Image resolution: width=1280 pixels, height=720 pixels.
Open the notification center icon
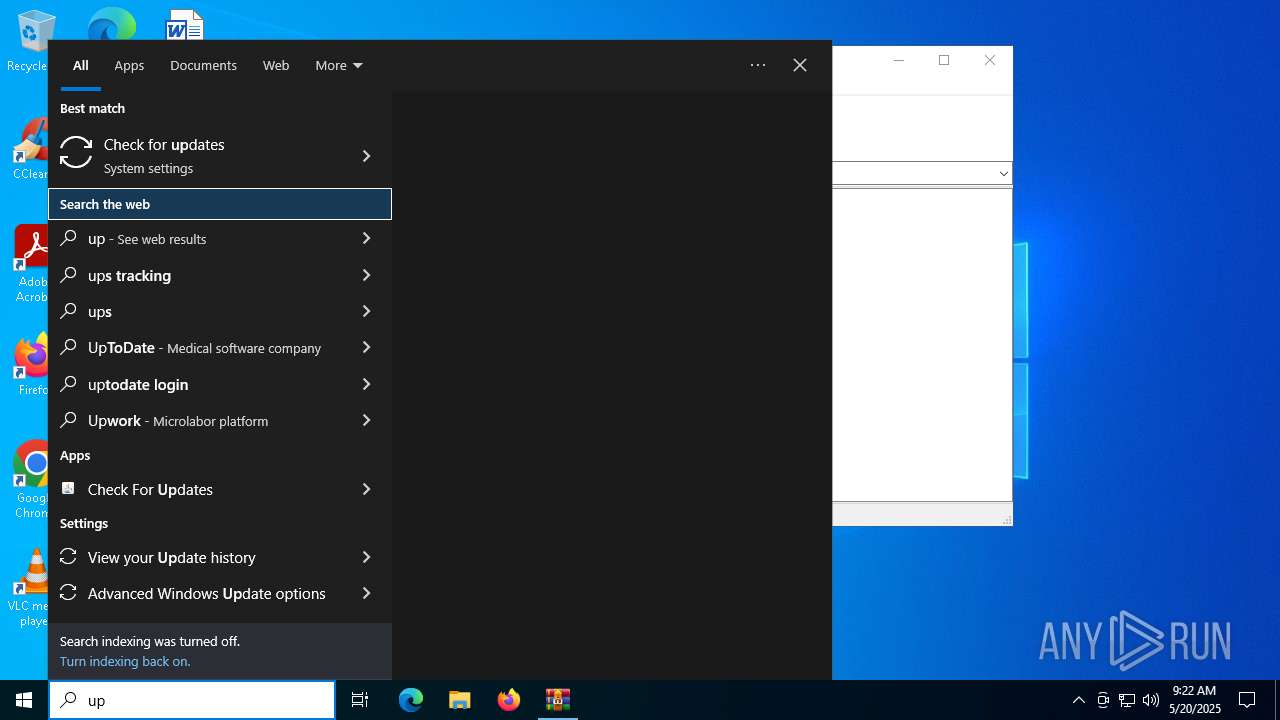click(1247, 700)
